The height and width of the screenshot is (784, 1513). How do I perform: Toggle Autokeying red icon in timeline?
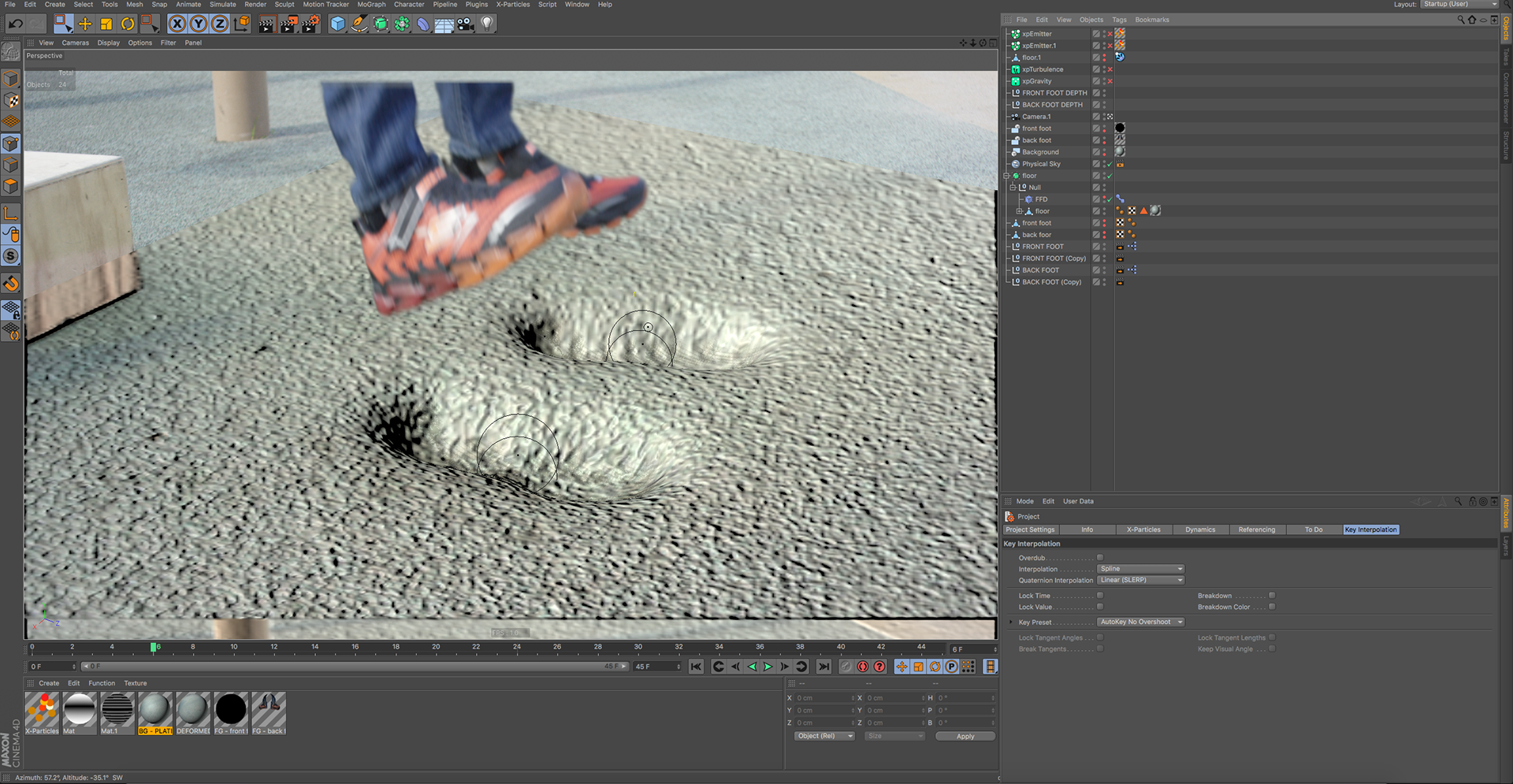click(x=880, y=667)
